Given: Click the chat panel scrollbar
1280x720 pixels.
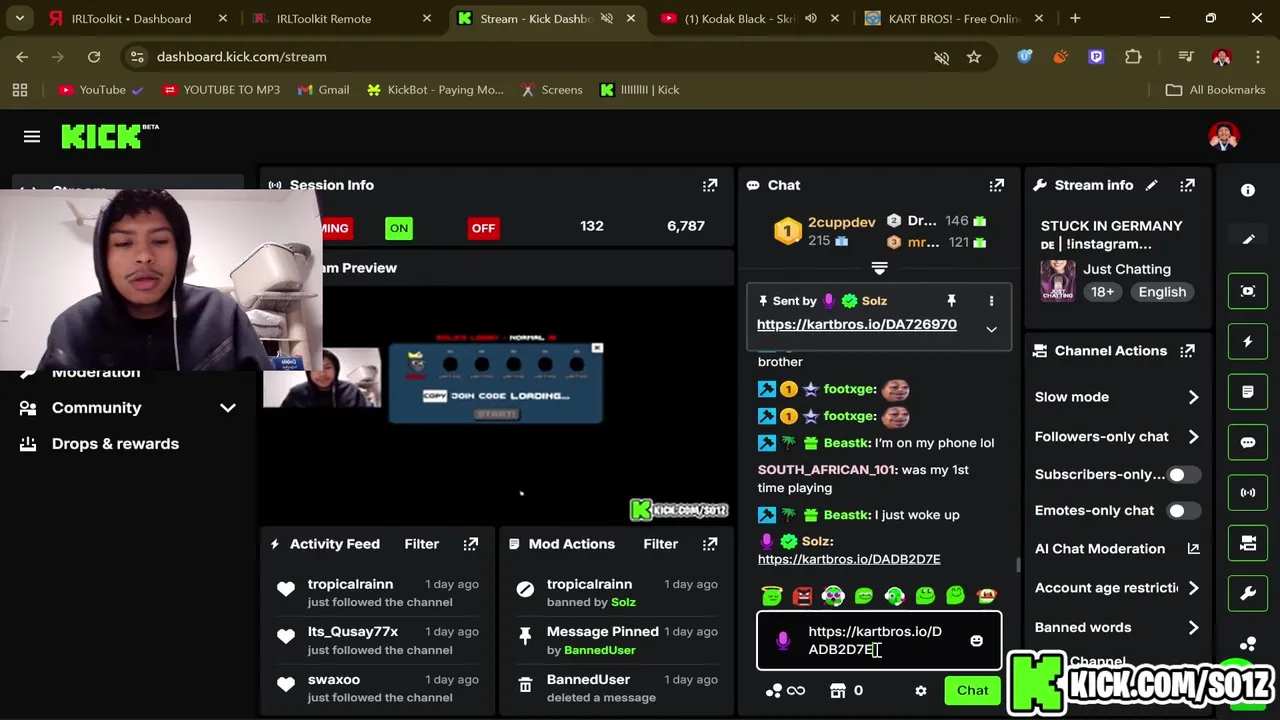Looking at the screenshot, I should [1018, 566].
